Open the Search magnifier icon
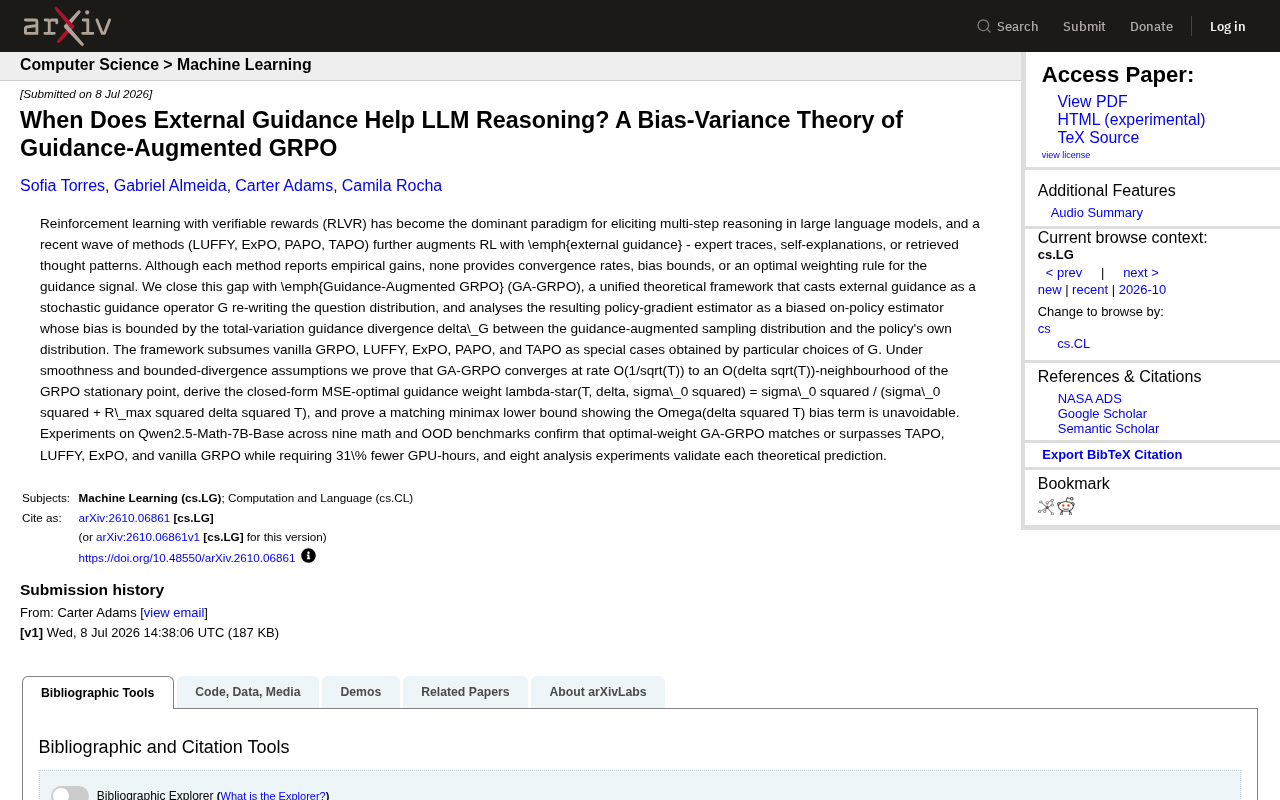Image resolution: width=1280 pixels, height=800 pixels. 984,26
